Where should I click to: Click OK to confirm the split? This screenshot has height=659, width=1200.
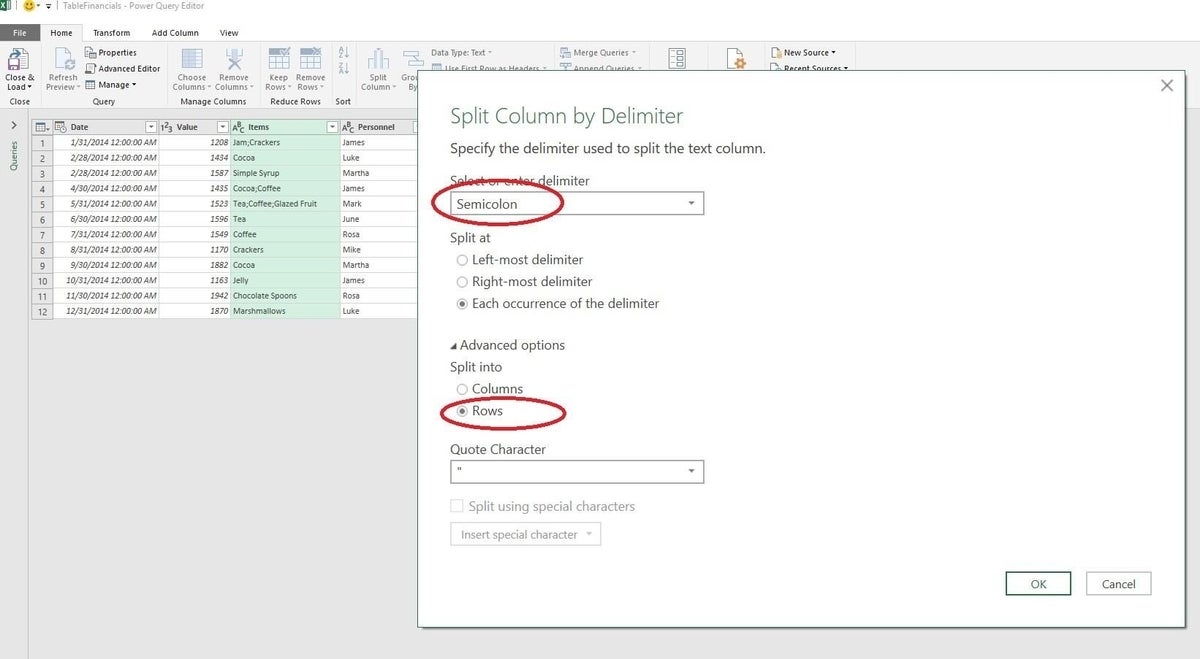(x=1038, y=584)
